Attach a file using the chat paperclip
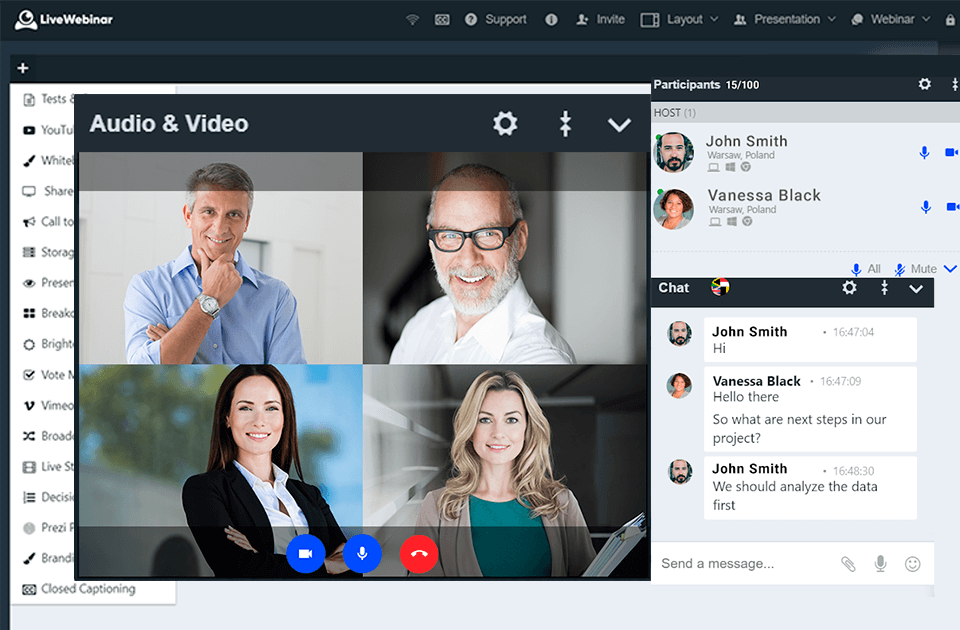Image resolution: width=960 pixels, height=630 pixels. pyautogui.click(x=848, y=563)
